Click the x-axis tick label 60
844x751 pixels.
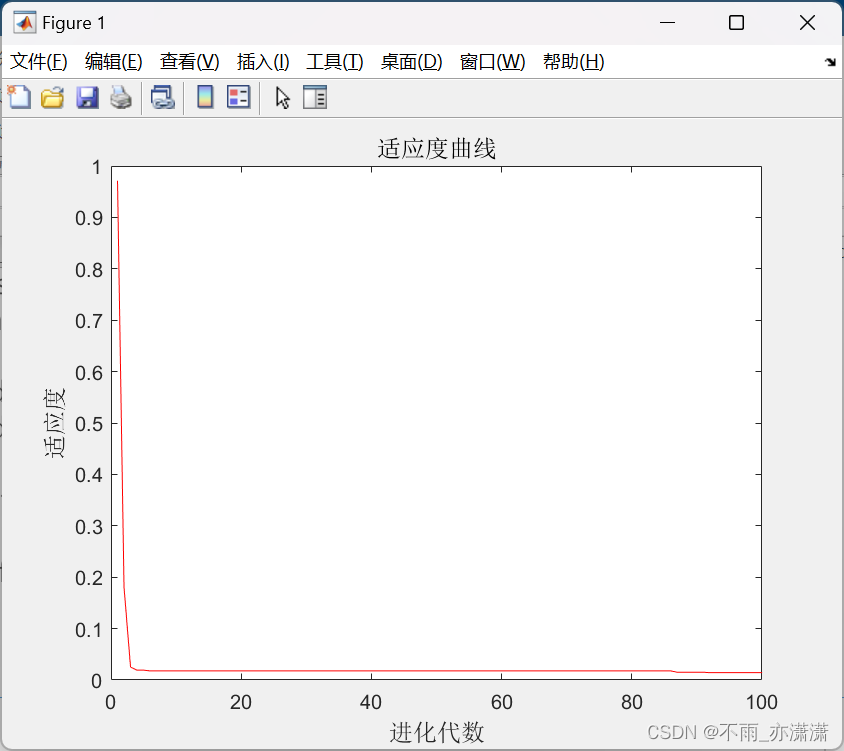pos(502,703)
